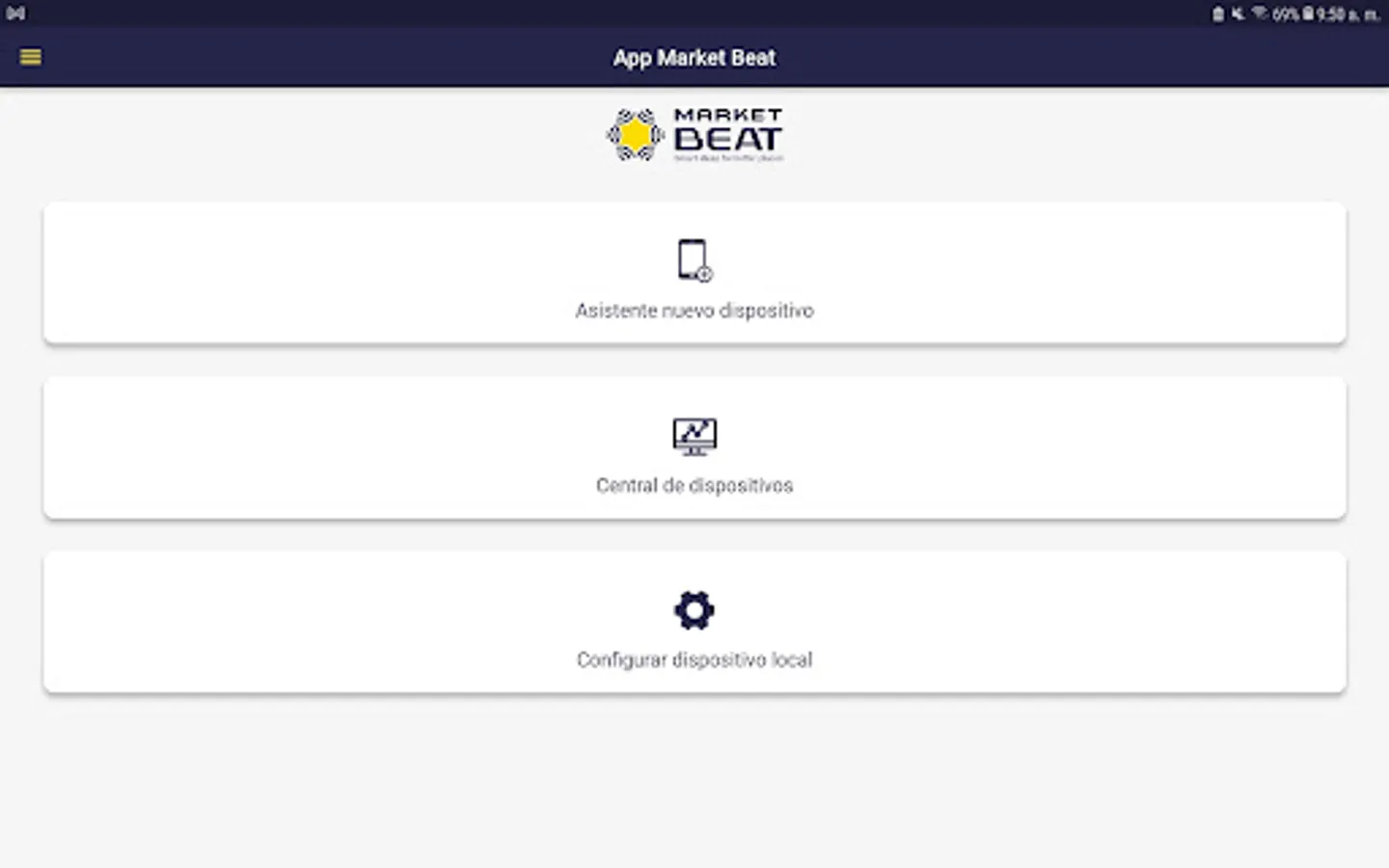Click the yellow sun Market Beat emblem
Image resolution: width=1389 pixels, height=868 pixels.
tap(635, 135)
